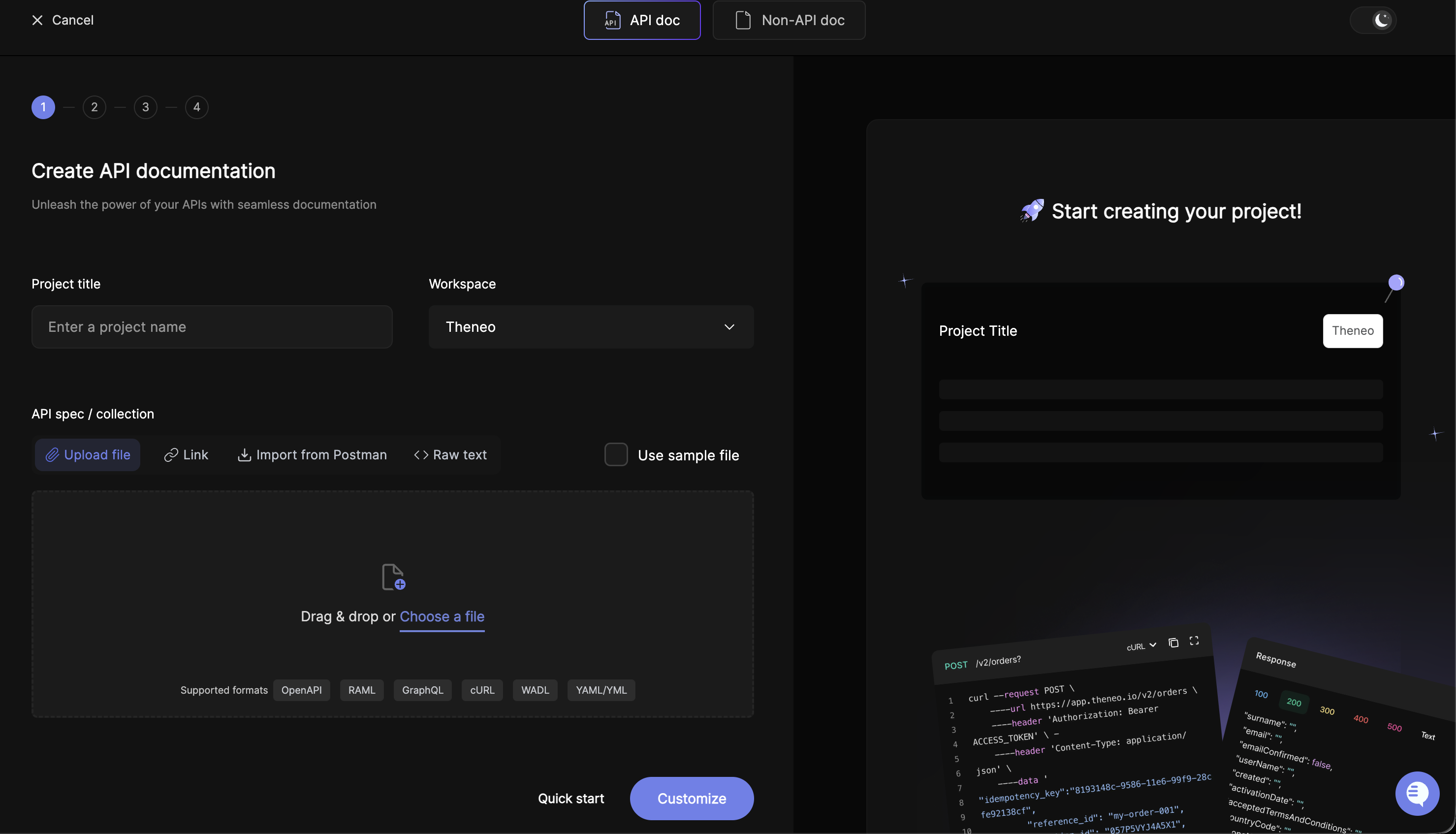Click the Response panel header in preview

click(x=1276, y=660)
